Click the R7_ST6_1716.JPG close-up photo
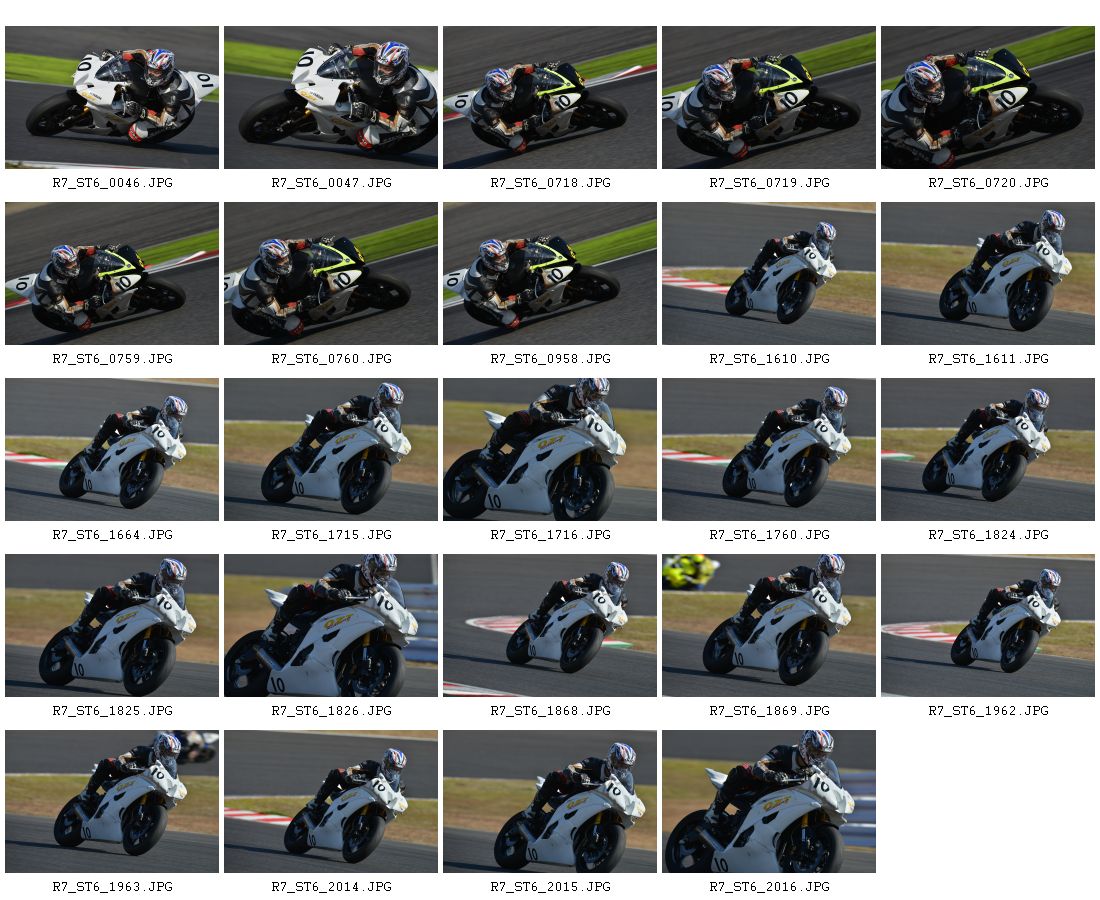The width and height of the screenshot is (1100, 900). point(549,450)
